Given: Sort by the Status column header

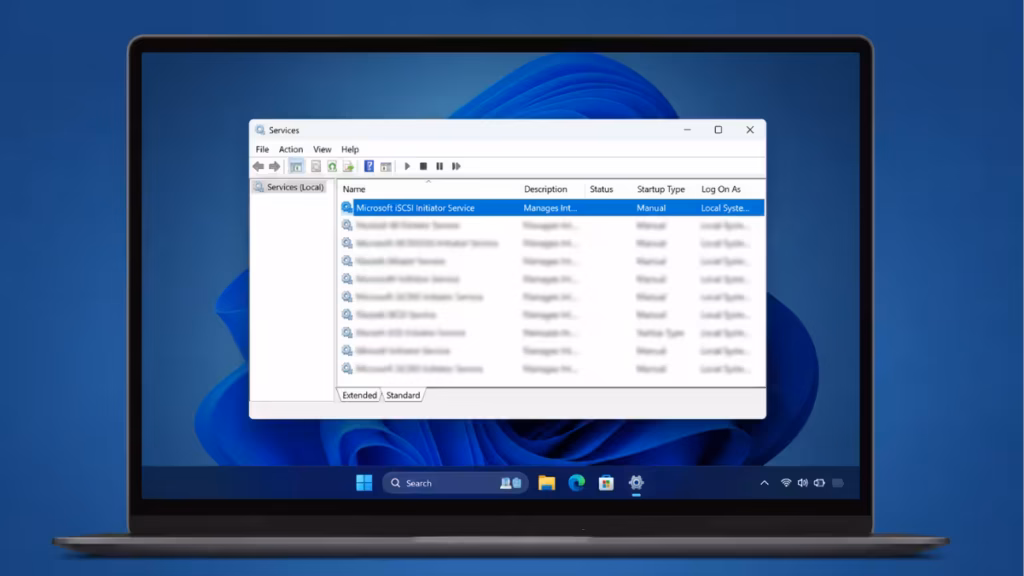Looking at the screenshot, I should point(601,189).
